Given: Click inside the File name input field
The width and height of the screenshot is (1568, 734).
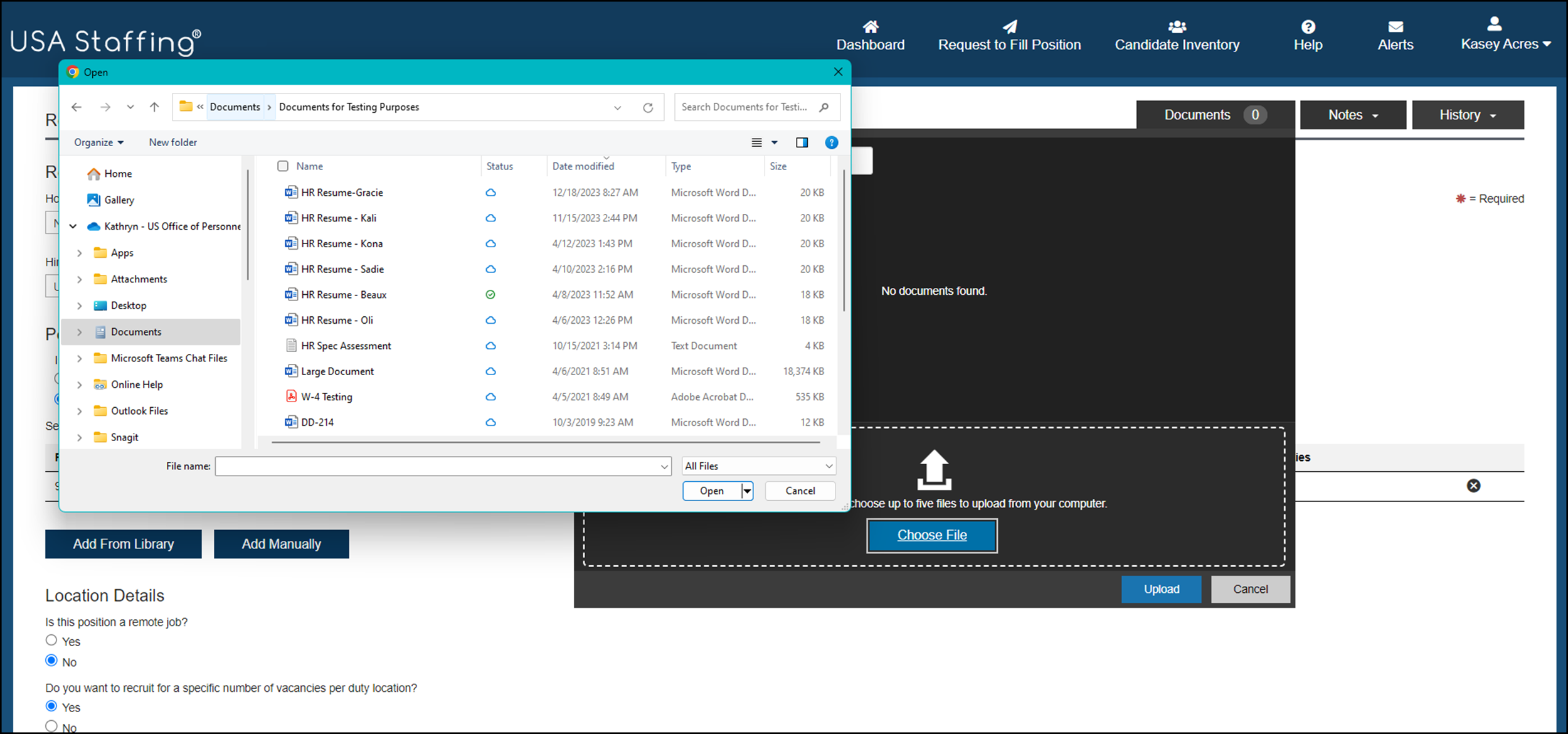Looking at the screenshot, I should (x=439, y=465).
